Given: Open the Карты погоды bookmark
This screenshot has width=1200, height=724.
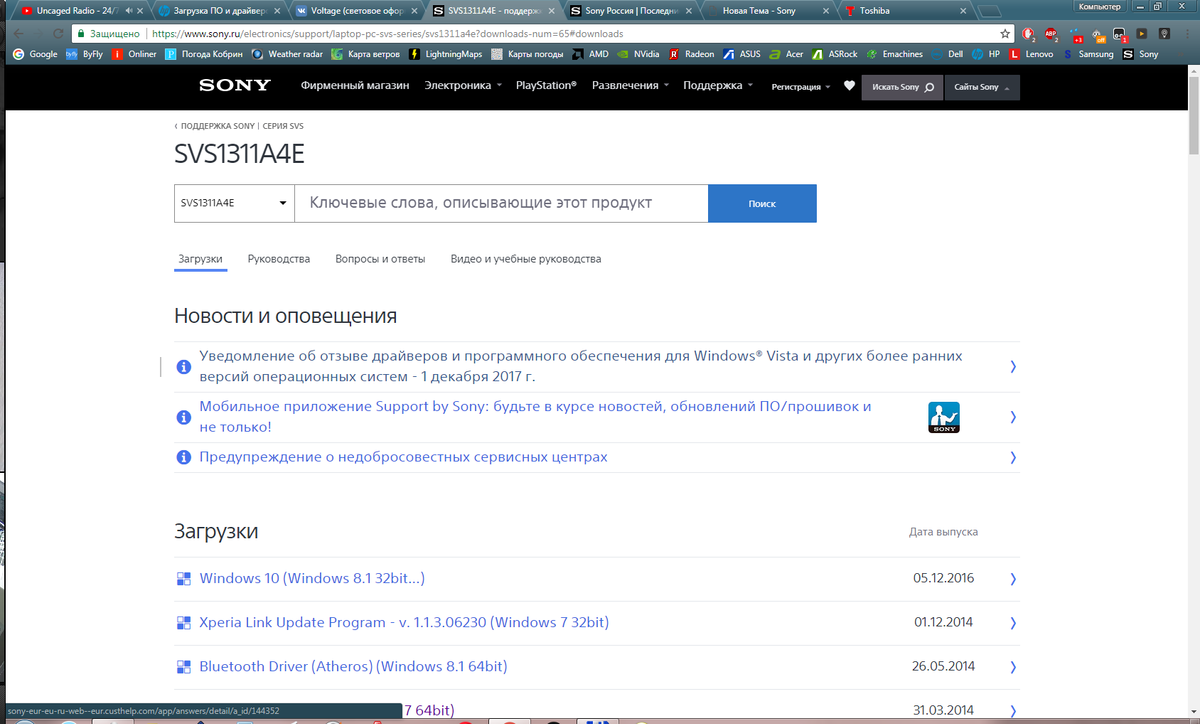Looking at the screenshot, I should coord(527,54).
